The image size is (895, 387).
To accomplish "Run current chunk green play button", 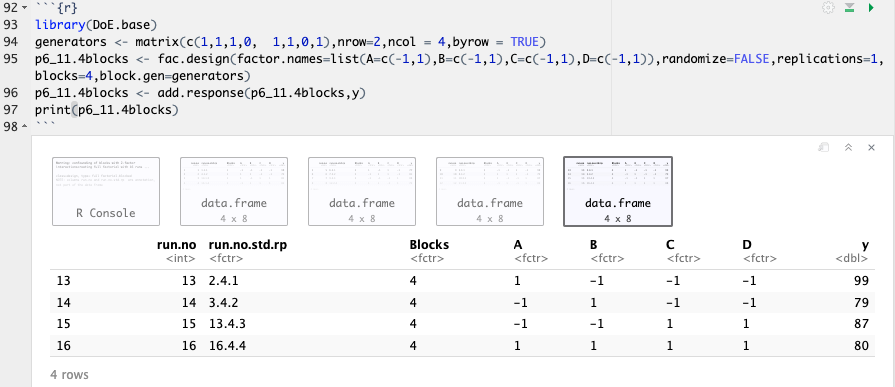I will click(x=871, y=8).
